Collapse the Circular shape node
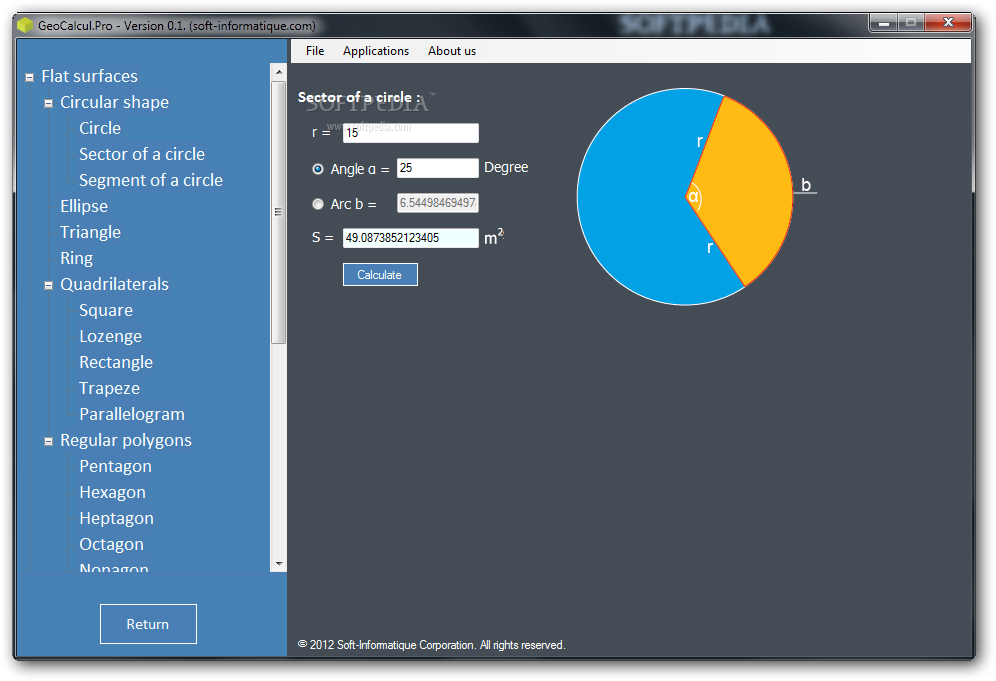Image resolution: width=996 pixels, height=681 pixels. [48, 104]
